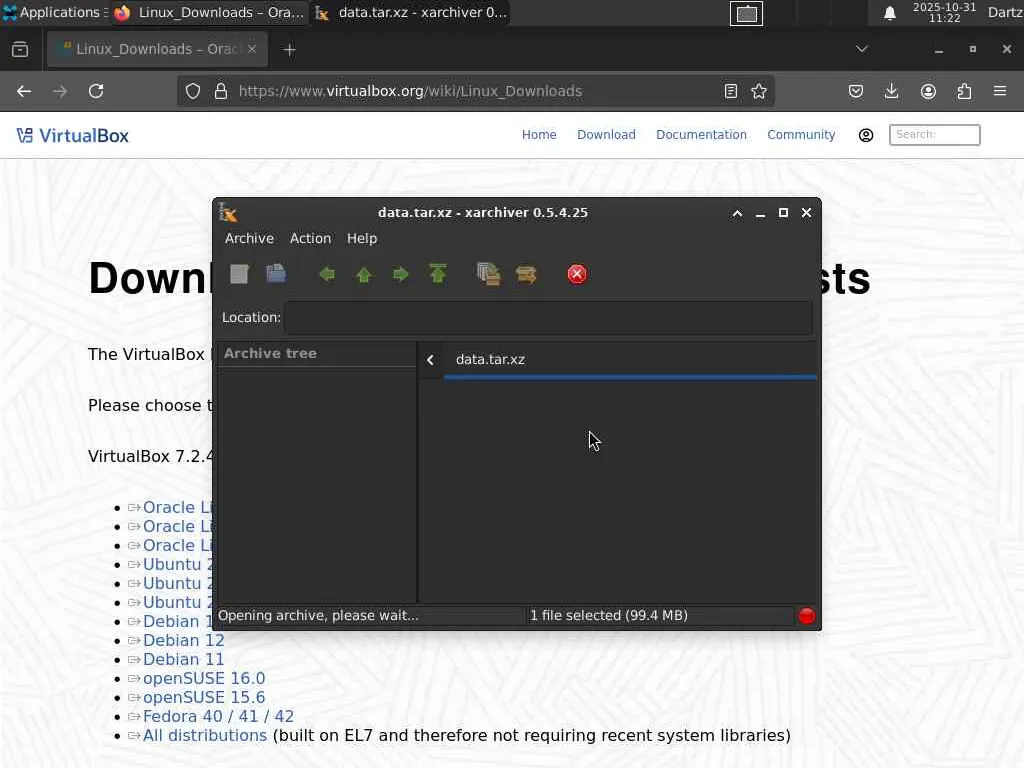Click the workspace switcher in top panel
The image size is (1024, 768).
tap(746, 14)
